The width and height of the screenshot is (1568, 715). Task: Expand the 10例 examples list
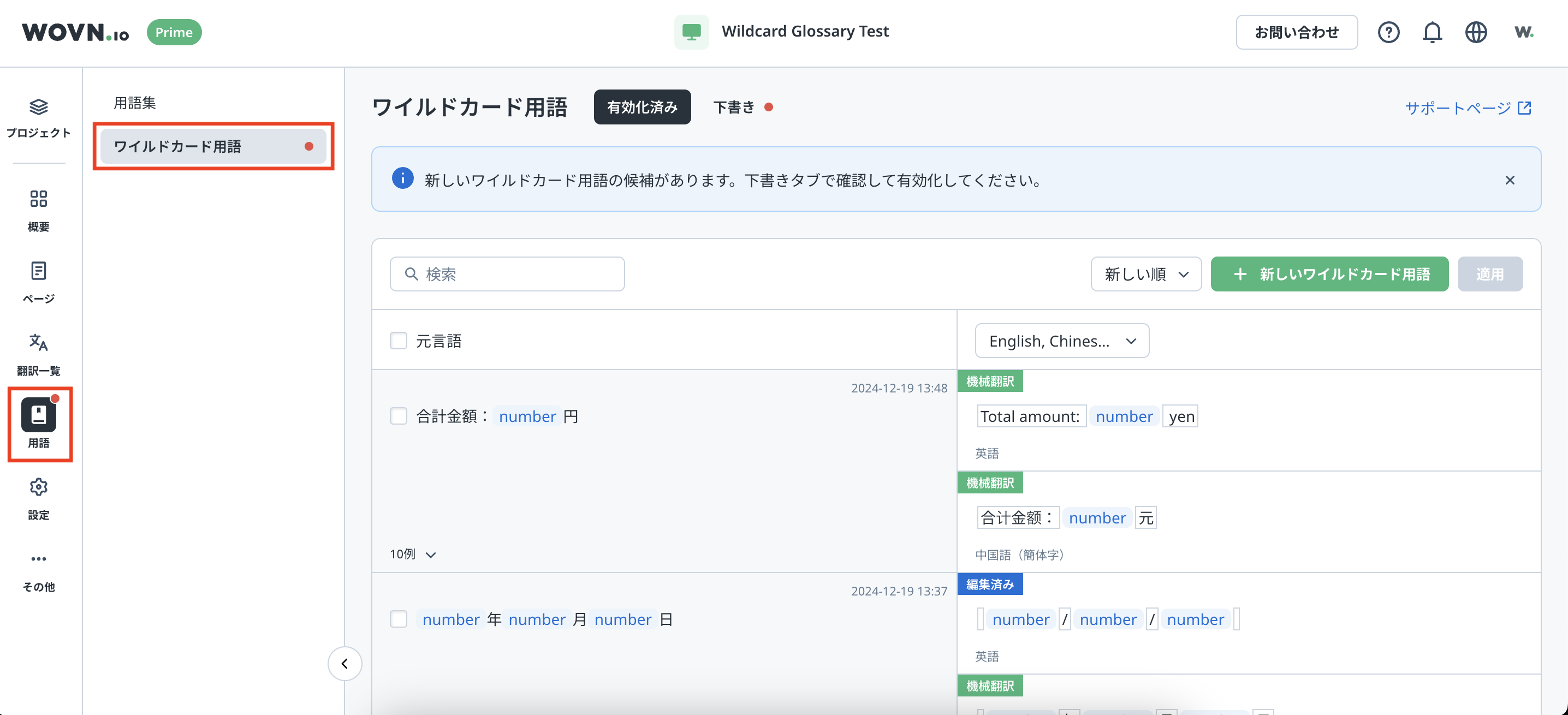[413, 555]
